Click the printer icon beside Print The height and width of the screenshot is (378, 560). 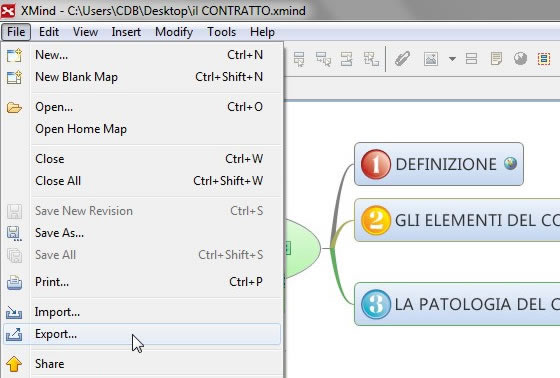pos(14,282)
